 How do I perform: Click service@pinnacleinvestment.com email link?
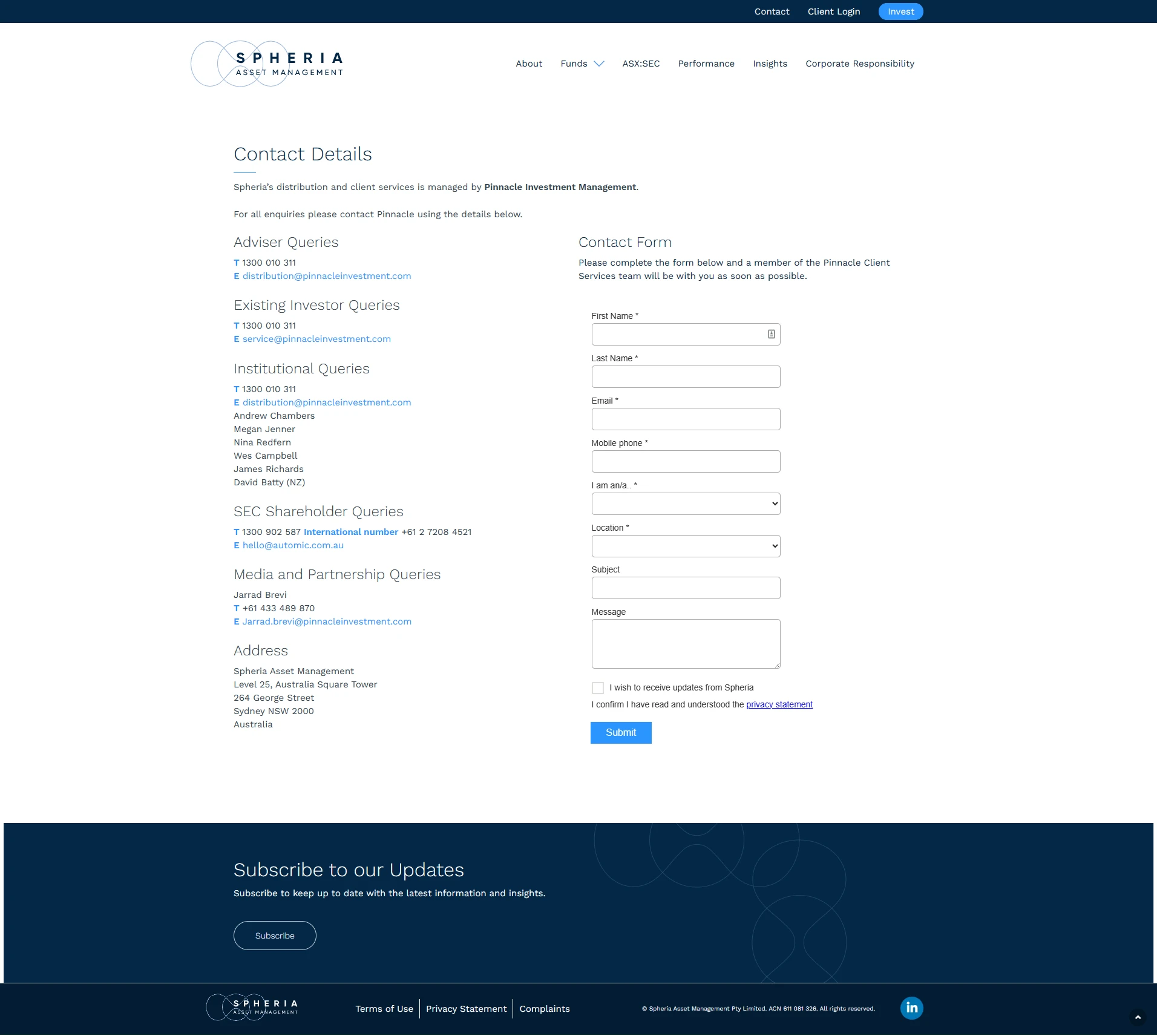tap(316, 339)
